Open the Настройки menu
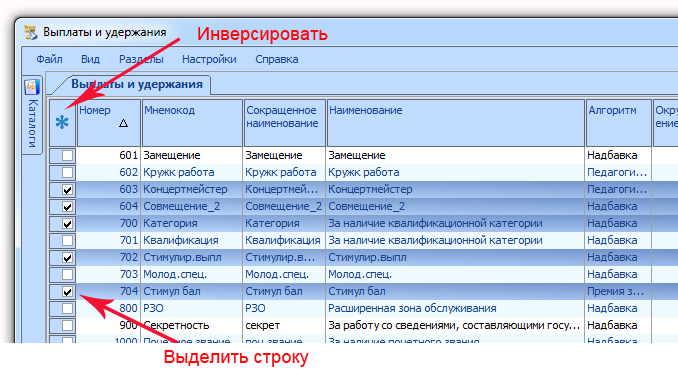678x374 pixels. (x=209, y=59)
